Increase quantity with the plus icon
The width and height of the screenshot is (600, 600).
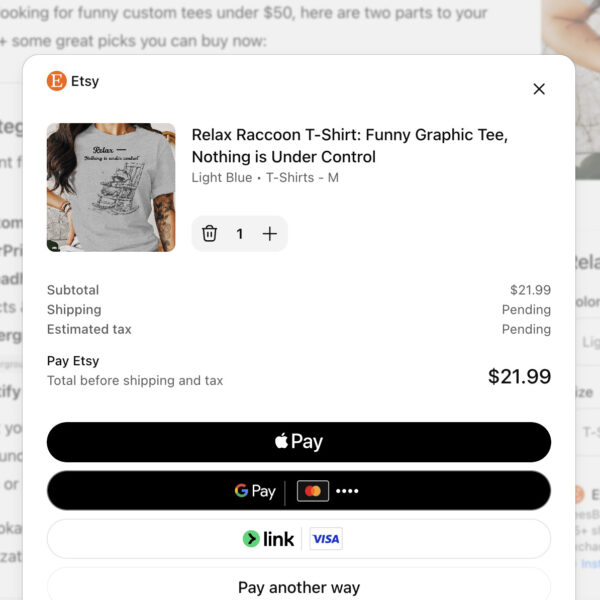[270, 233]
